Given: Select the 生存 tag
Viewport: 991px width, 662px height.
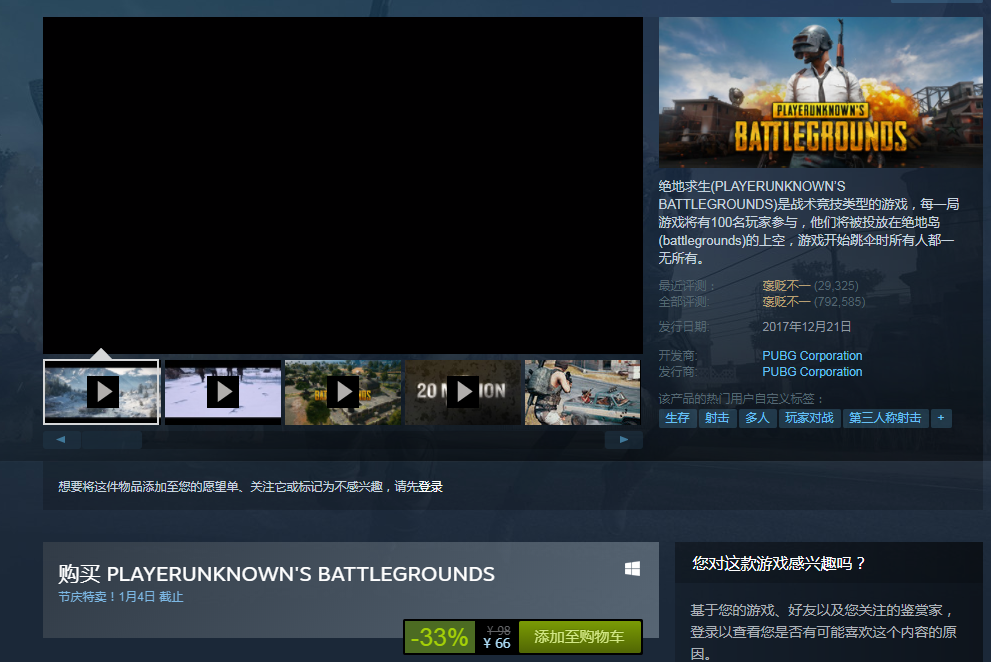Looking at the screenshot, I should click(678, 418).
